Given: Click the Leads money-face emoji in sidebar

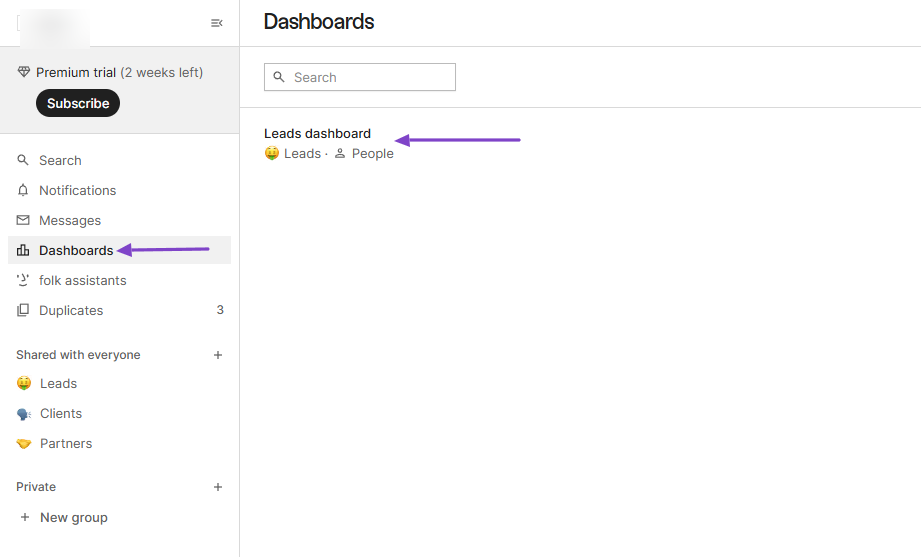Looking at the screenshot, I should coord(23,383).
